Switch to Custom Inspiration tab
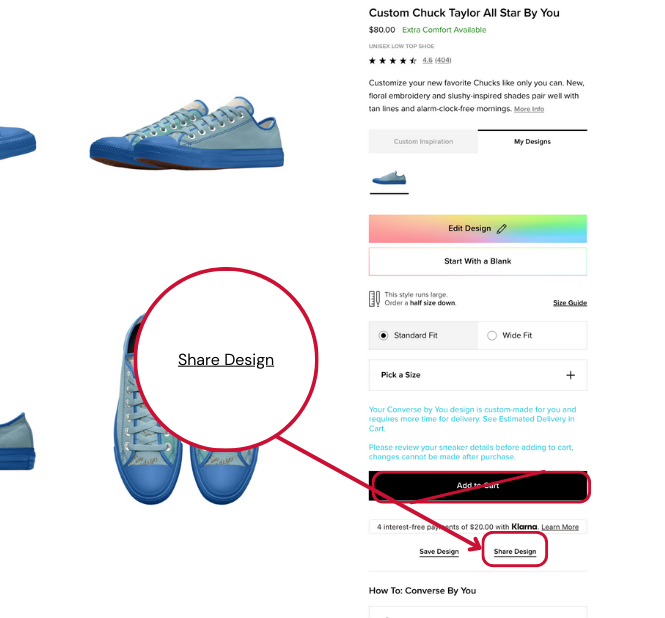Screen dimensions: 665x618 (423, 141)
